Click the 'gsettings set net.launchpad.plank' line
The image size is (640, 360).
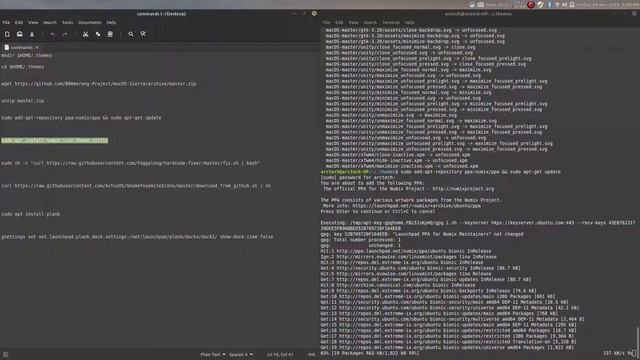coord(137,236)
